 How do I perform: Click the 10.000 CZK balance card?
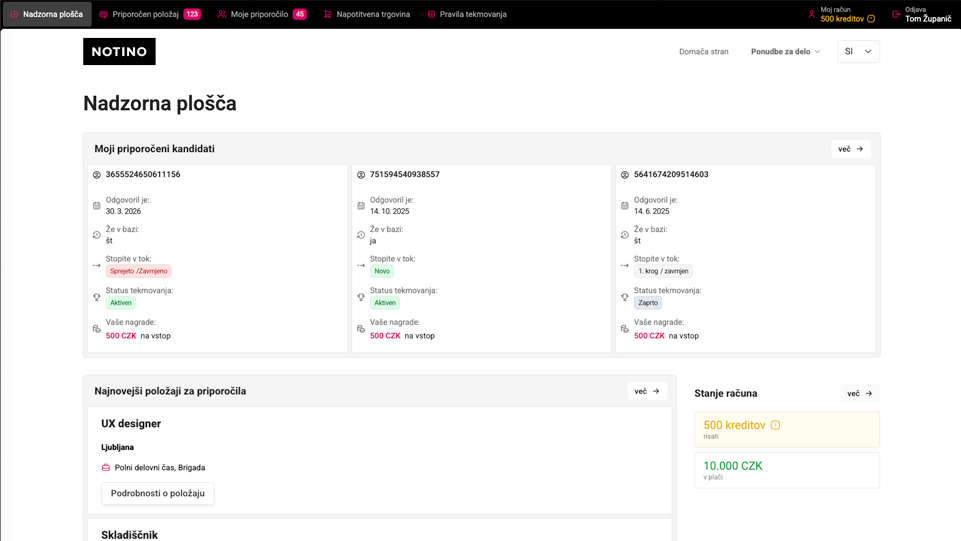coord(787,470)
